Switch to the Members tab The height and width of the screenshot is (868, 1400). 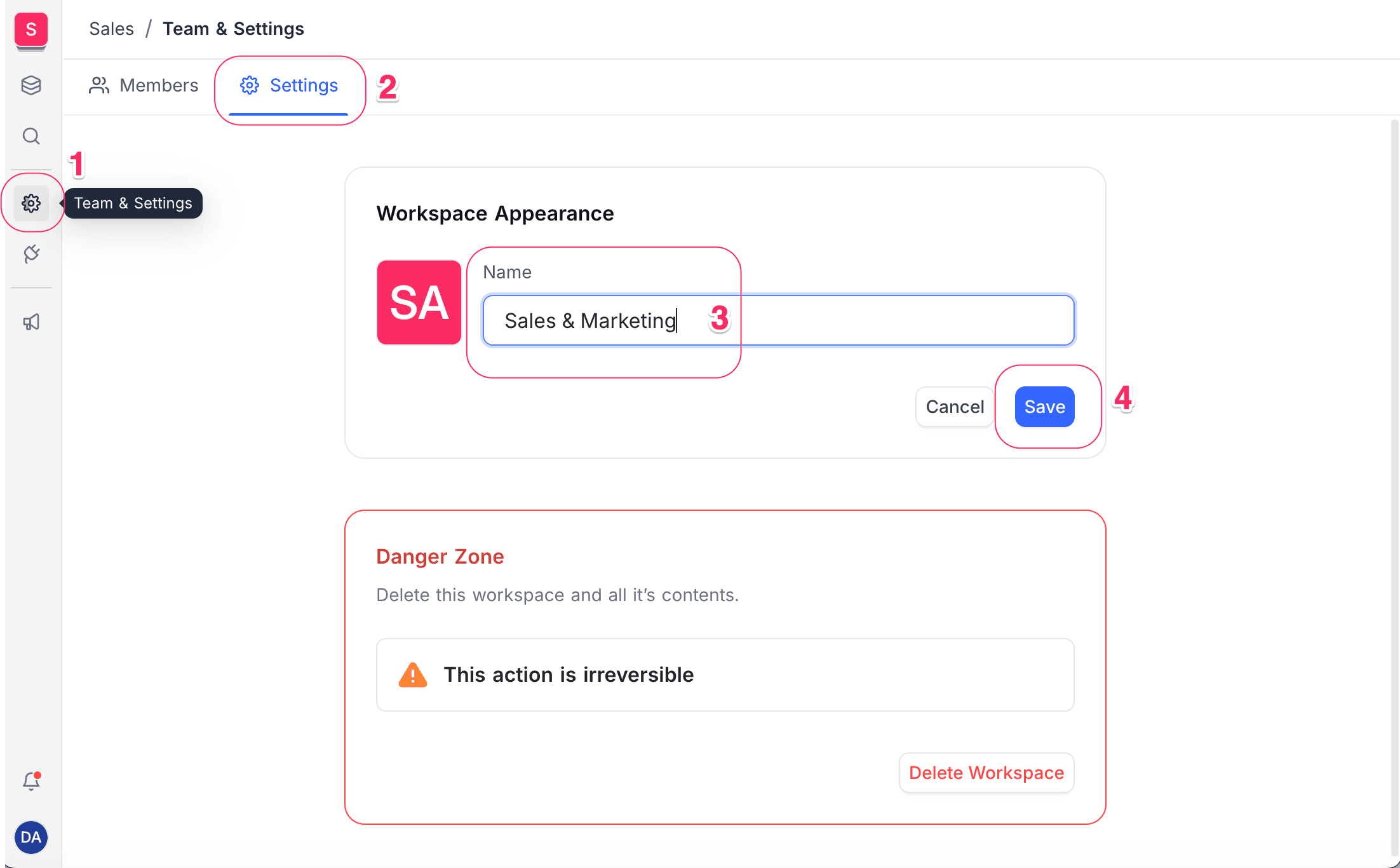(144, 86)
